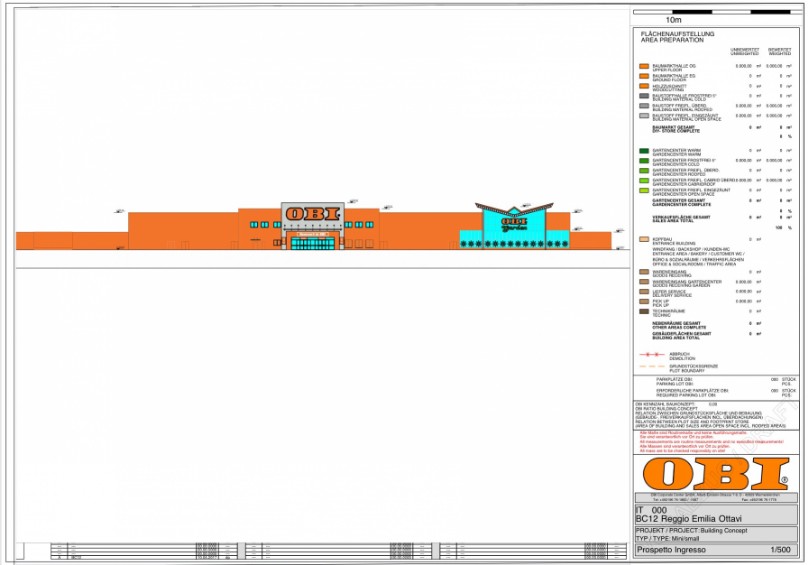Screen dimensions: 808x565
Task: Click the cyan garden center butterfly-roof building
Action: tap(514, 226)
